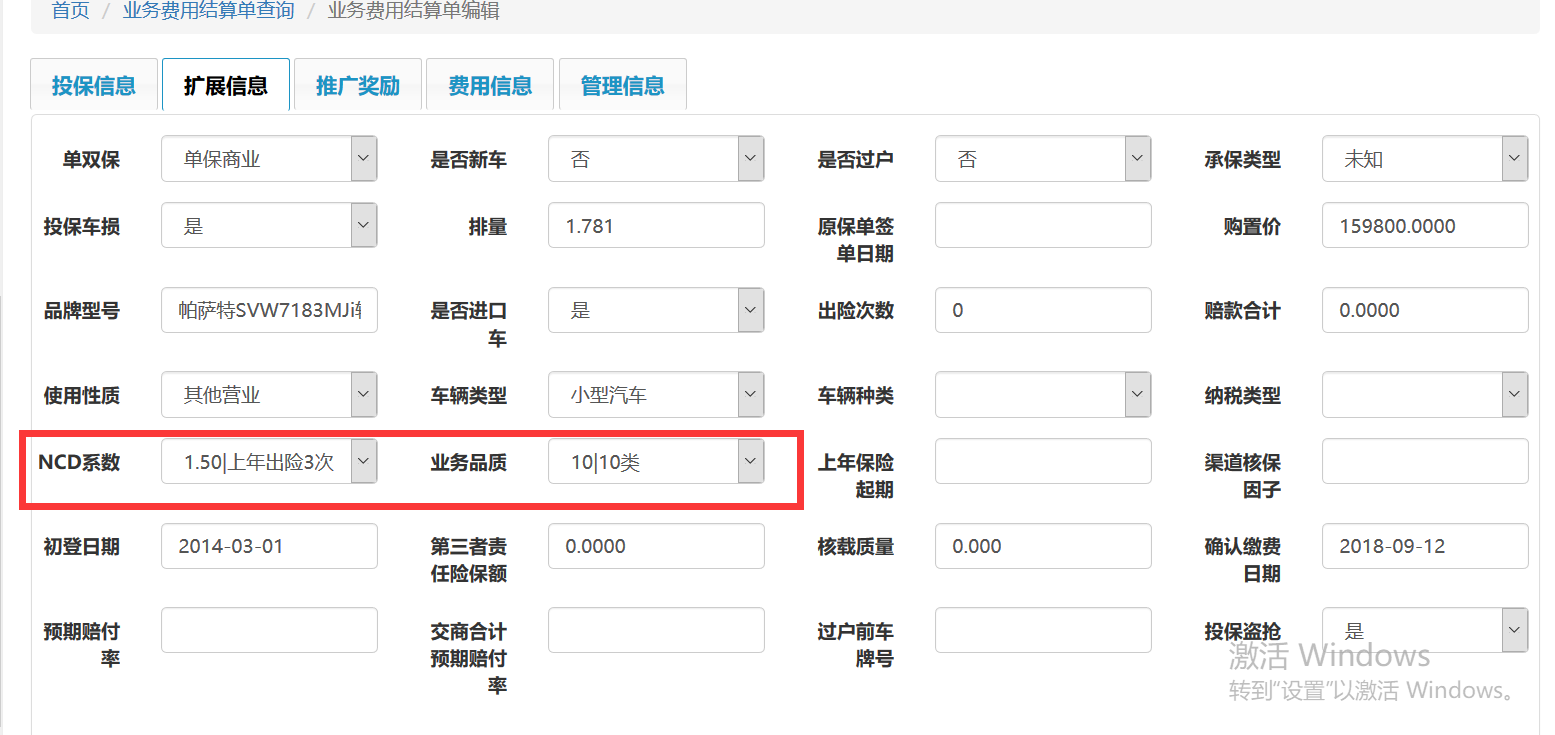1555x735 pixels.
Task: Switch to the 投保信息 tab
Action: pos(94,86)
